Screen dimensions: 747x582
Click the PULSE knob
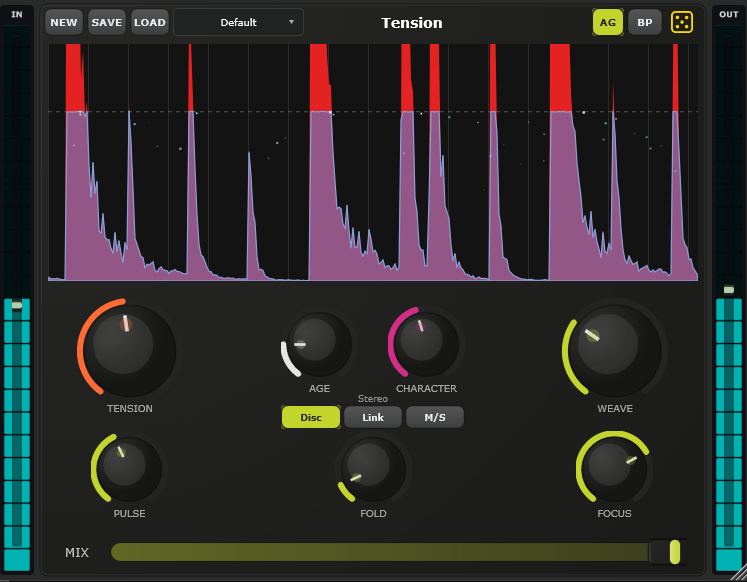point(129,468)
